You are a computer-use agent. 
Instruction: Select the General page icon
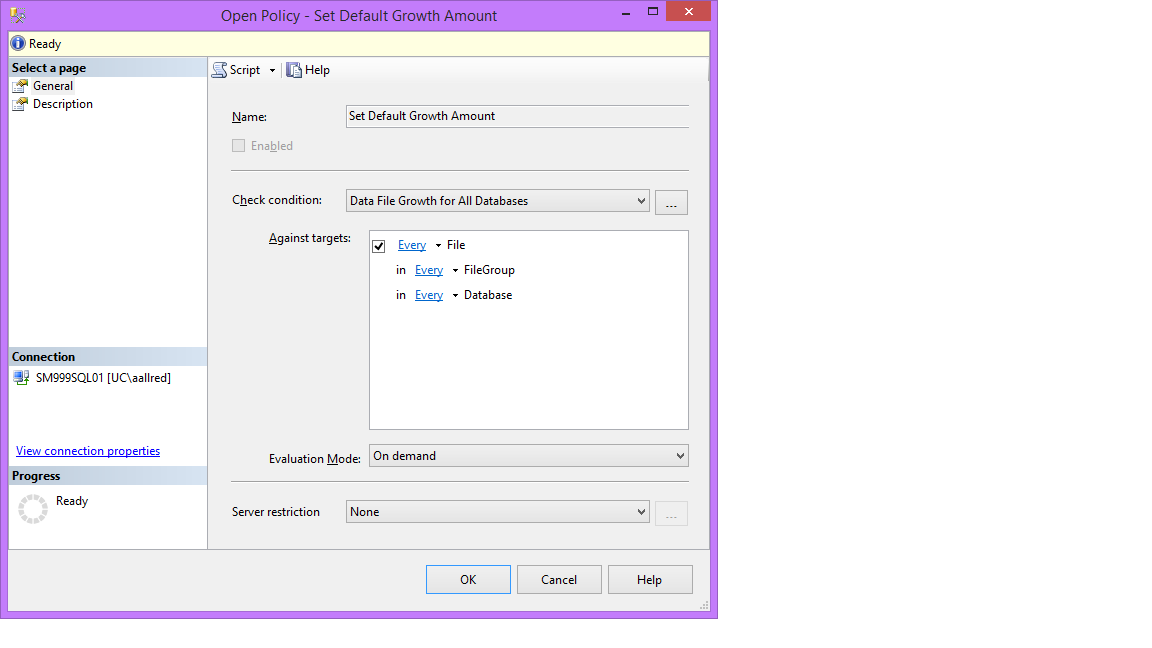pos(20,86)
